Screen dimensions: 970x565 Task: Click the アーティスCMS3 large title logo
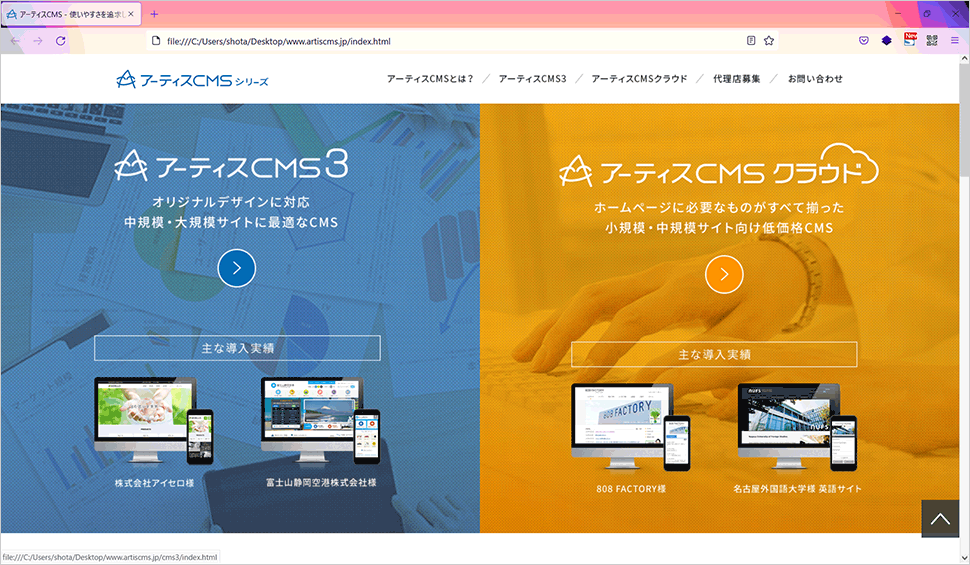coord(231,165)
